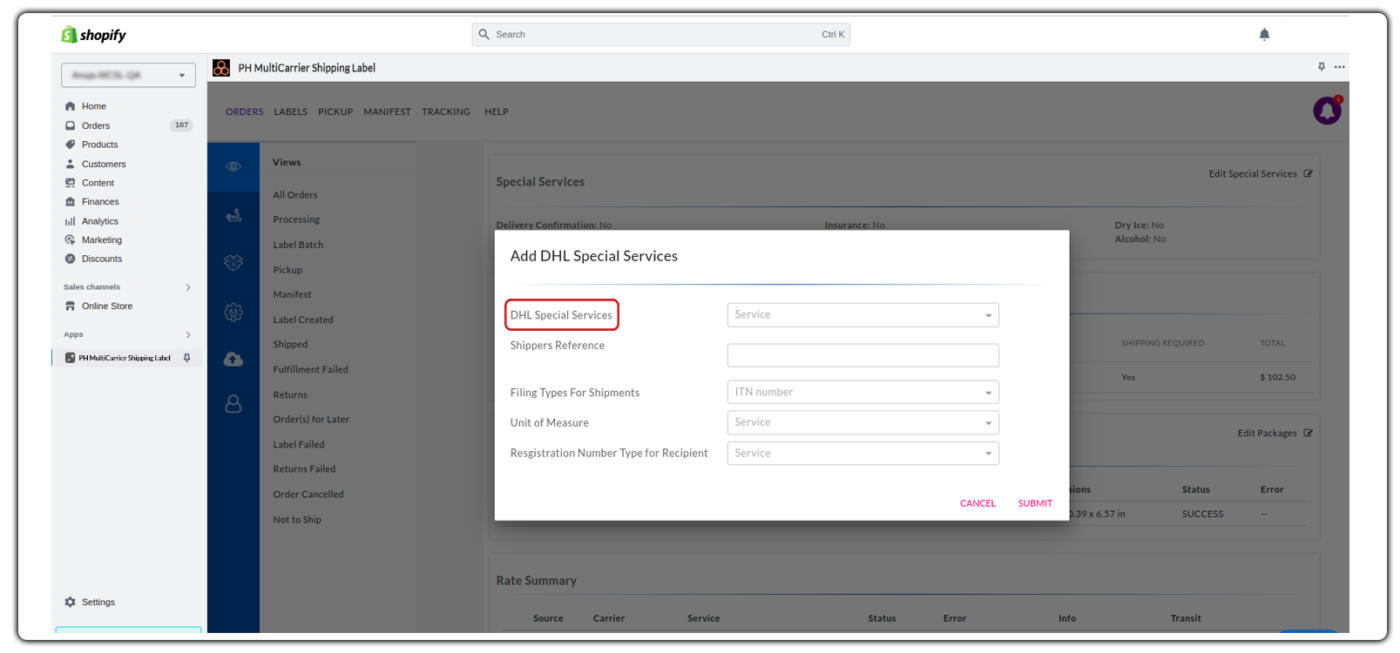Screen dimensions: 1400x653
Task: Select Shipped view
Action: (x=290, y=344)
